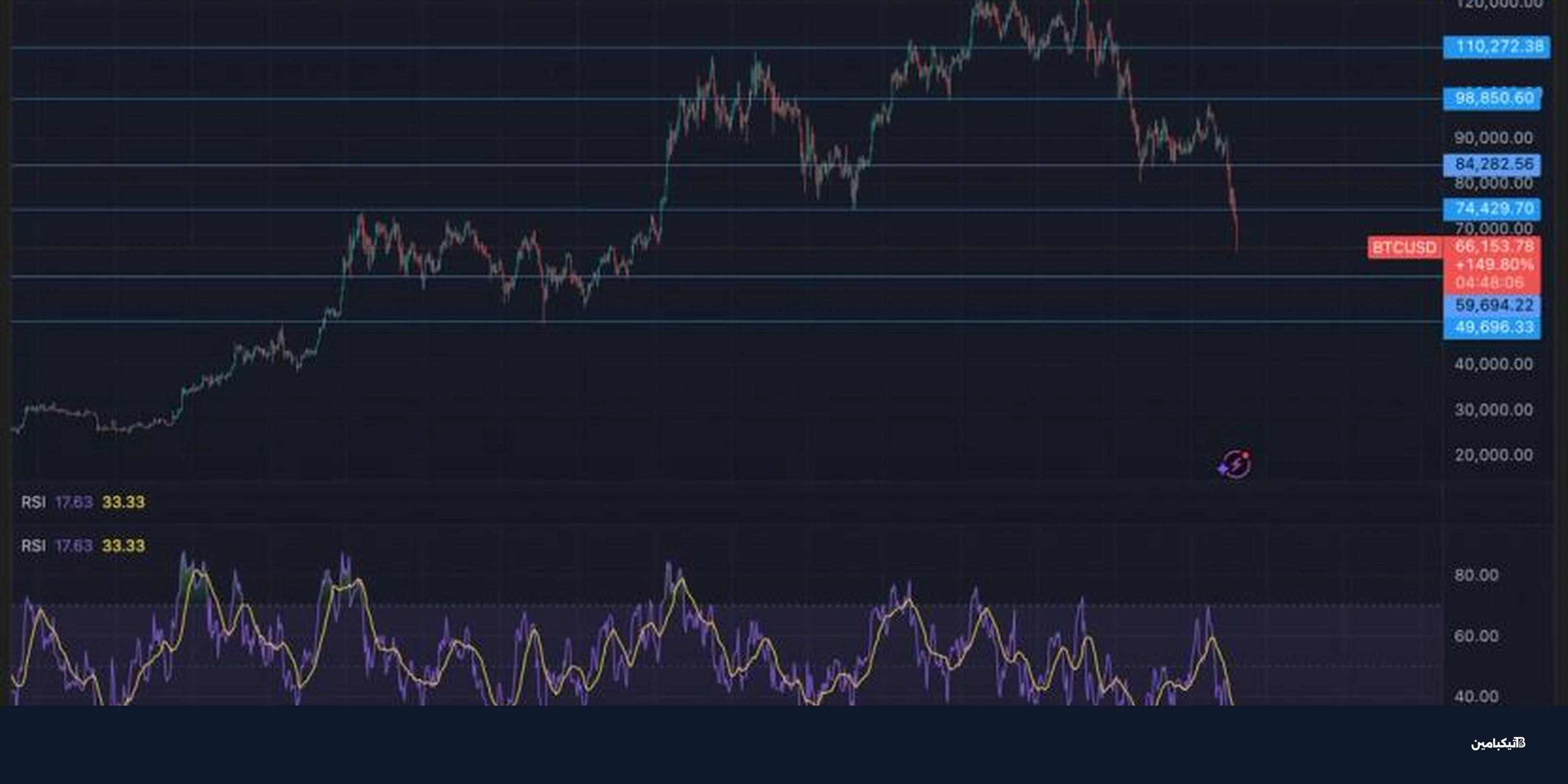This screenshot has height=784, width=1568.
Task: Click the 40,000.00 price axis label
Action: (x=1493, y=364)
